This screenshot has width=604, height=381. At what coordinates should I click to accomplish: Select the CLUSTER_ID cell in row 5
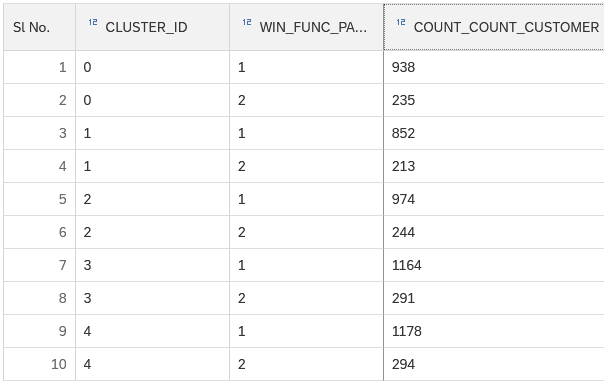153,199
